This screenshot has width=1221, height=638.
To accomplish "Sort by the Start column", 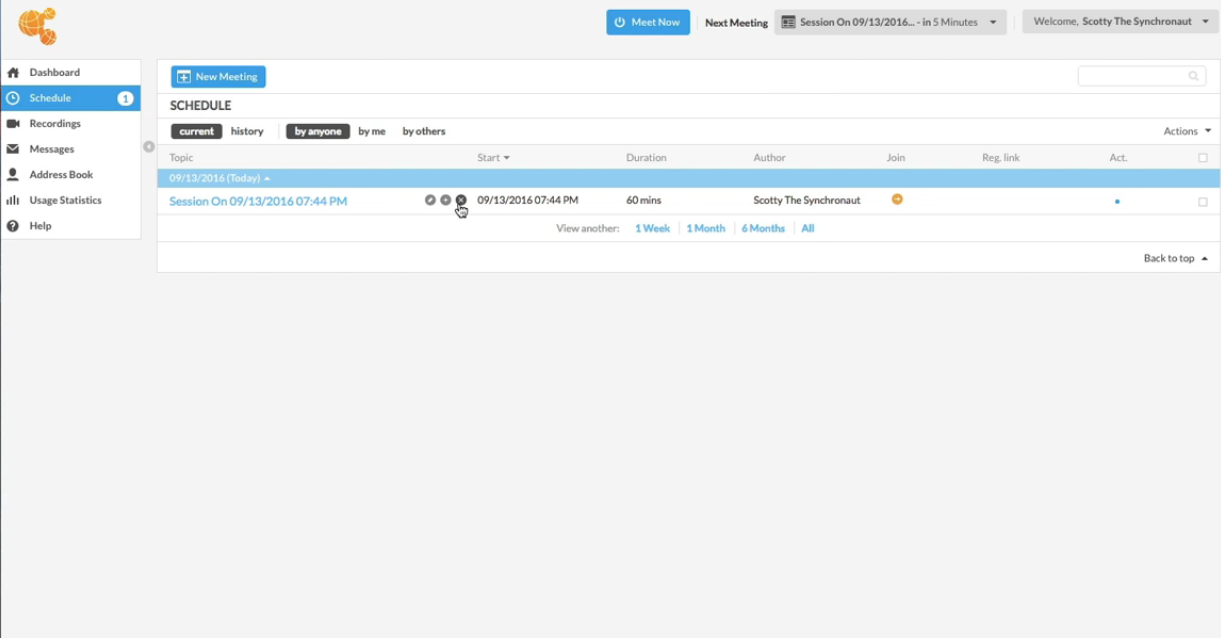I will point(493,158).
